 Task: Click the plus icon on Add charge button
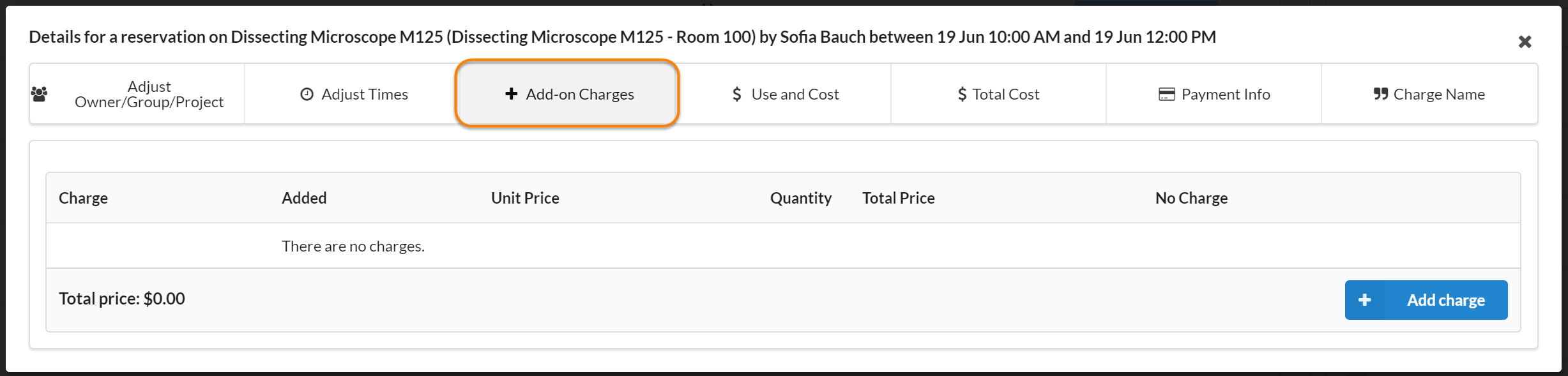tap(1365, 300)
